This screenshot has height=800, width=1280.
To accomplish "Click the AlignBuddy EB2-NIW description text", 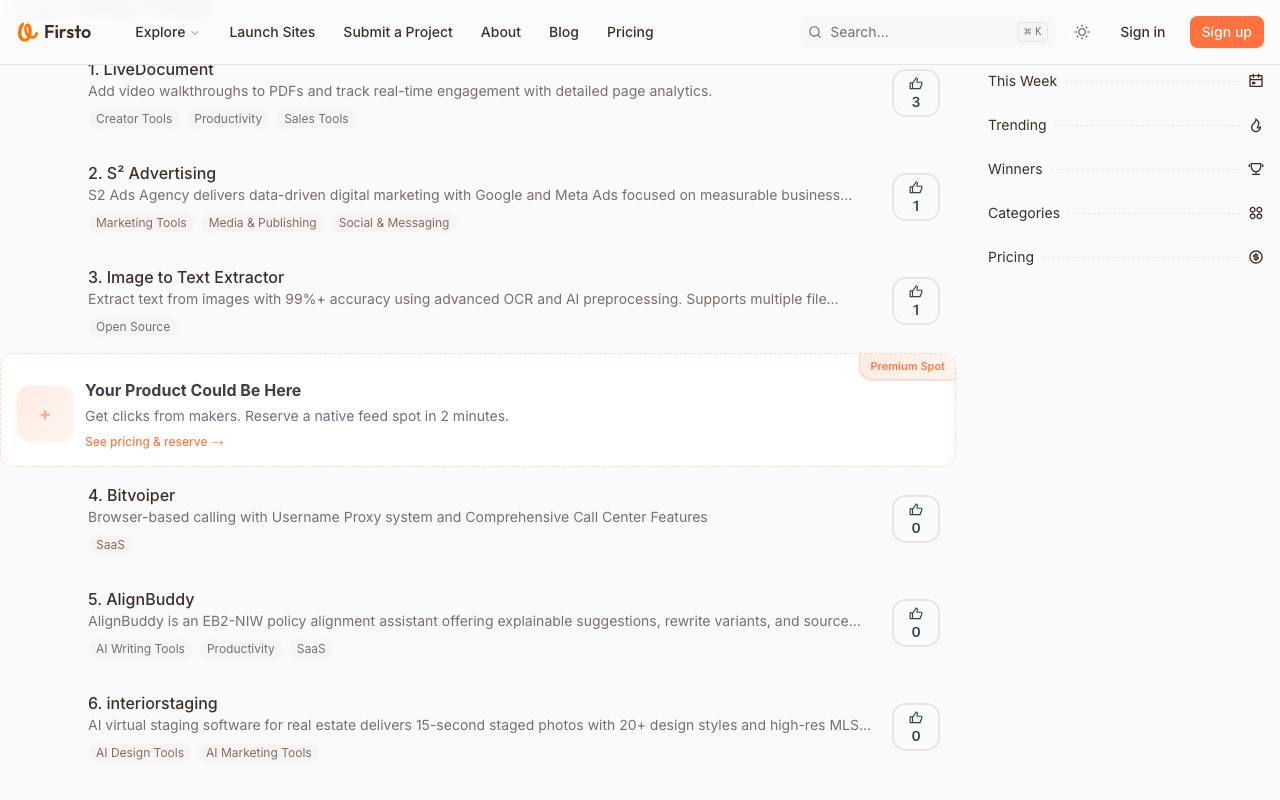I will 474,621.
